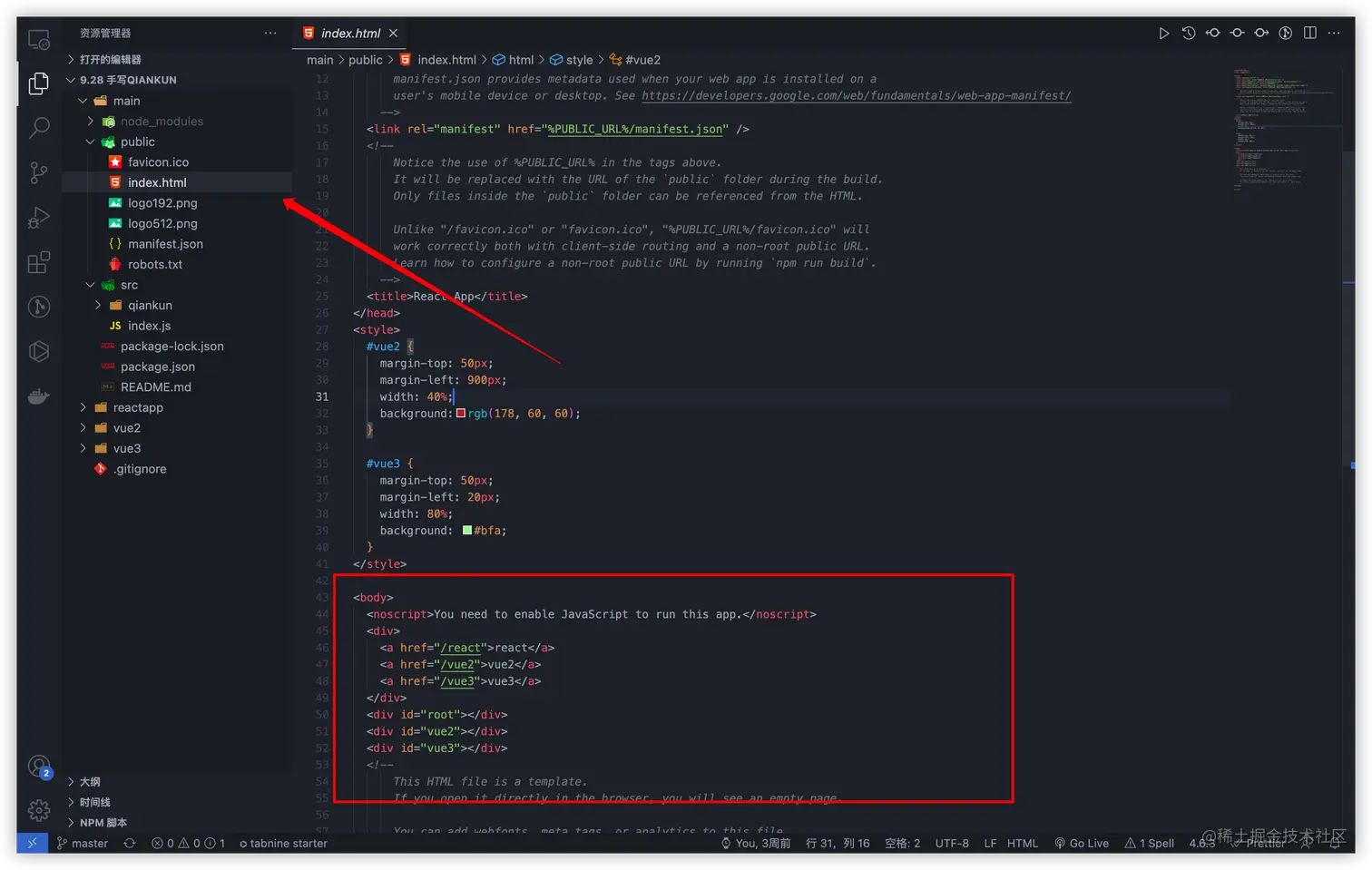Open the rgb(178, 60, 60) color swatch
This screenshot has width=1372, height=870.
pyautogui.click(x=461, y=414)
